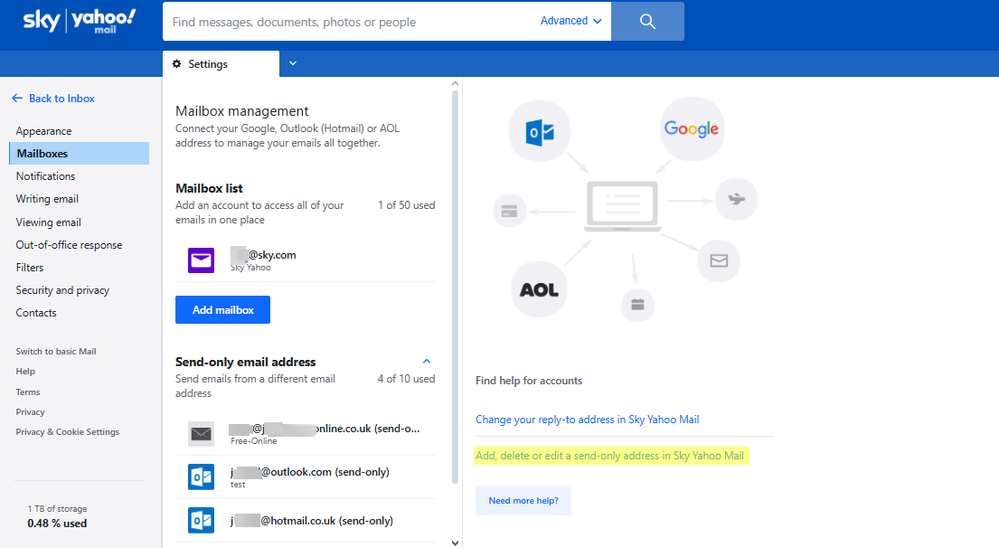Click Switch to basic Mail link
Viewport: 999px width, 548px height.
56,351
